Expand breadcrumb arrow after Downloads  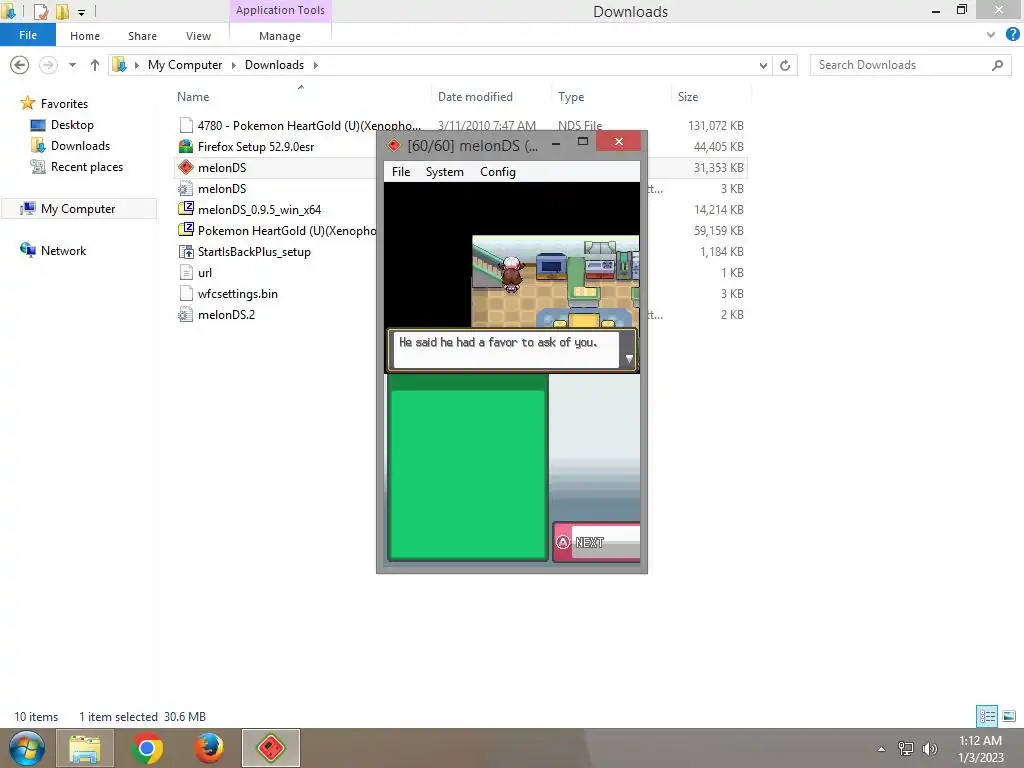tap(316, 65)
